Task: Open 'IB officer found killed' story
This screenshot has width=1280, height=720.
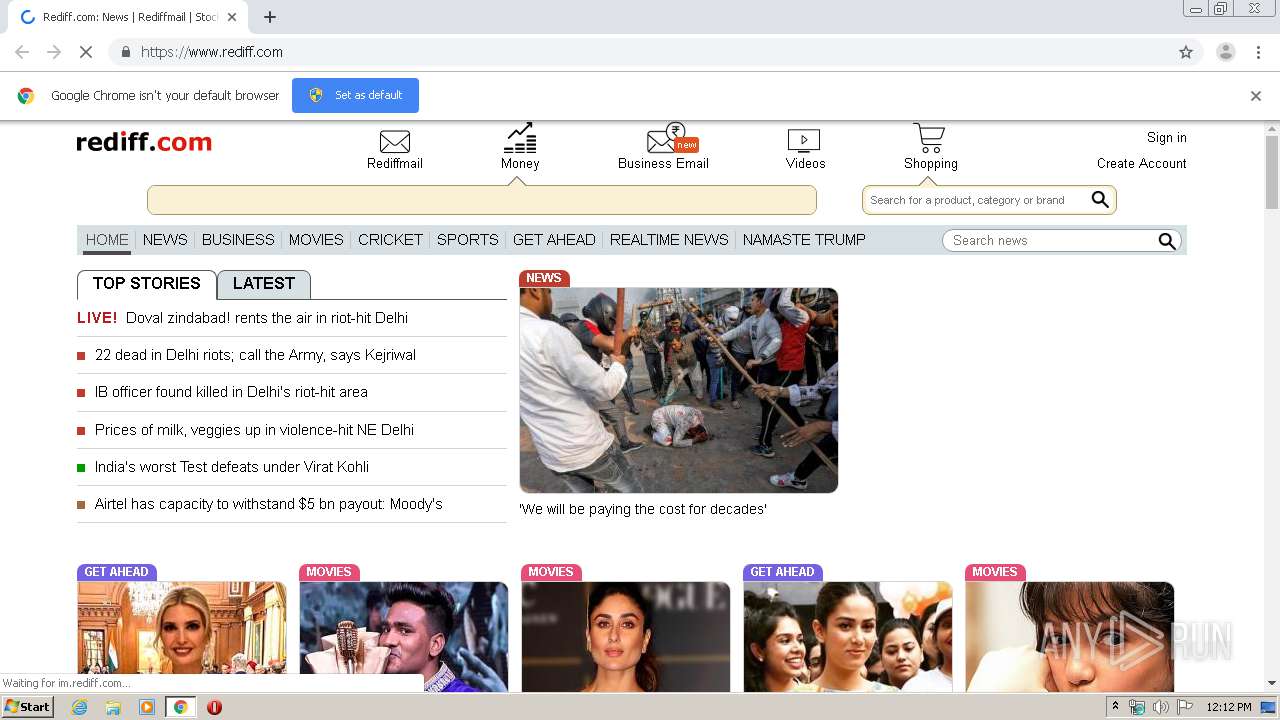Action: click(x=231, y=392)
